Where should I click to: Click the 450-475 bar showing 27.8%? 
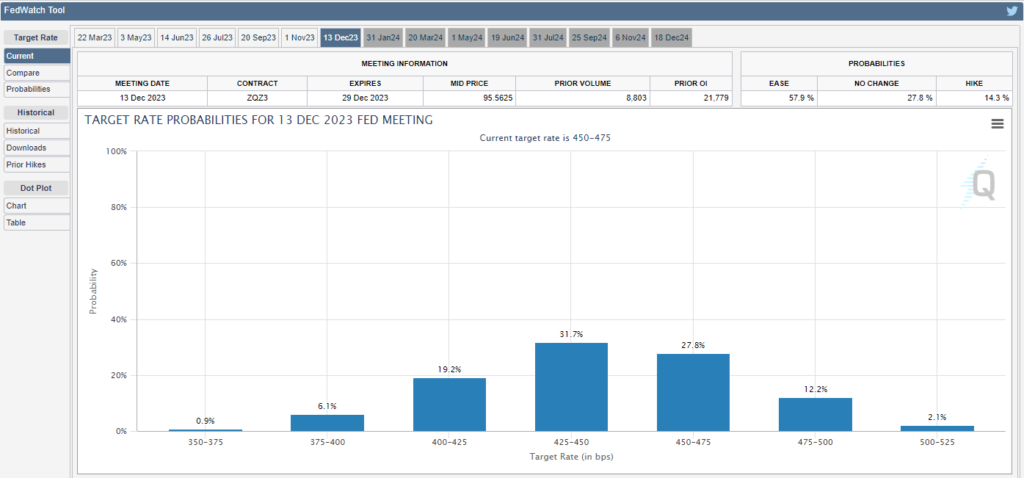(x=693, y=392)
